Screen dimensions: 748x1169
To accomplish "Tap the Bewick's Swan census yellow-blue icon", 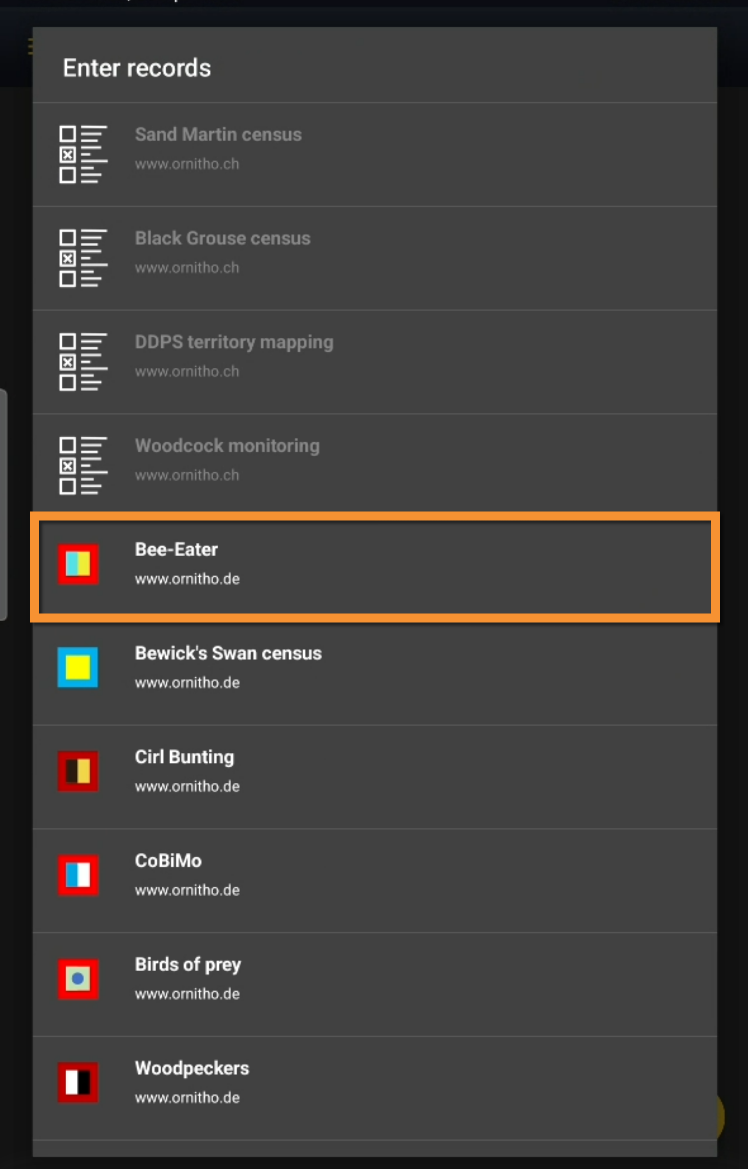I will pyautogui.click(x=78, y=667).
